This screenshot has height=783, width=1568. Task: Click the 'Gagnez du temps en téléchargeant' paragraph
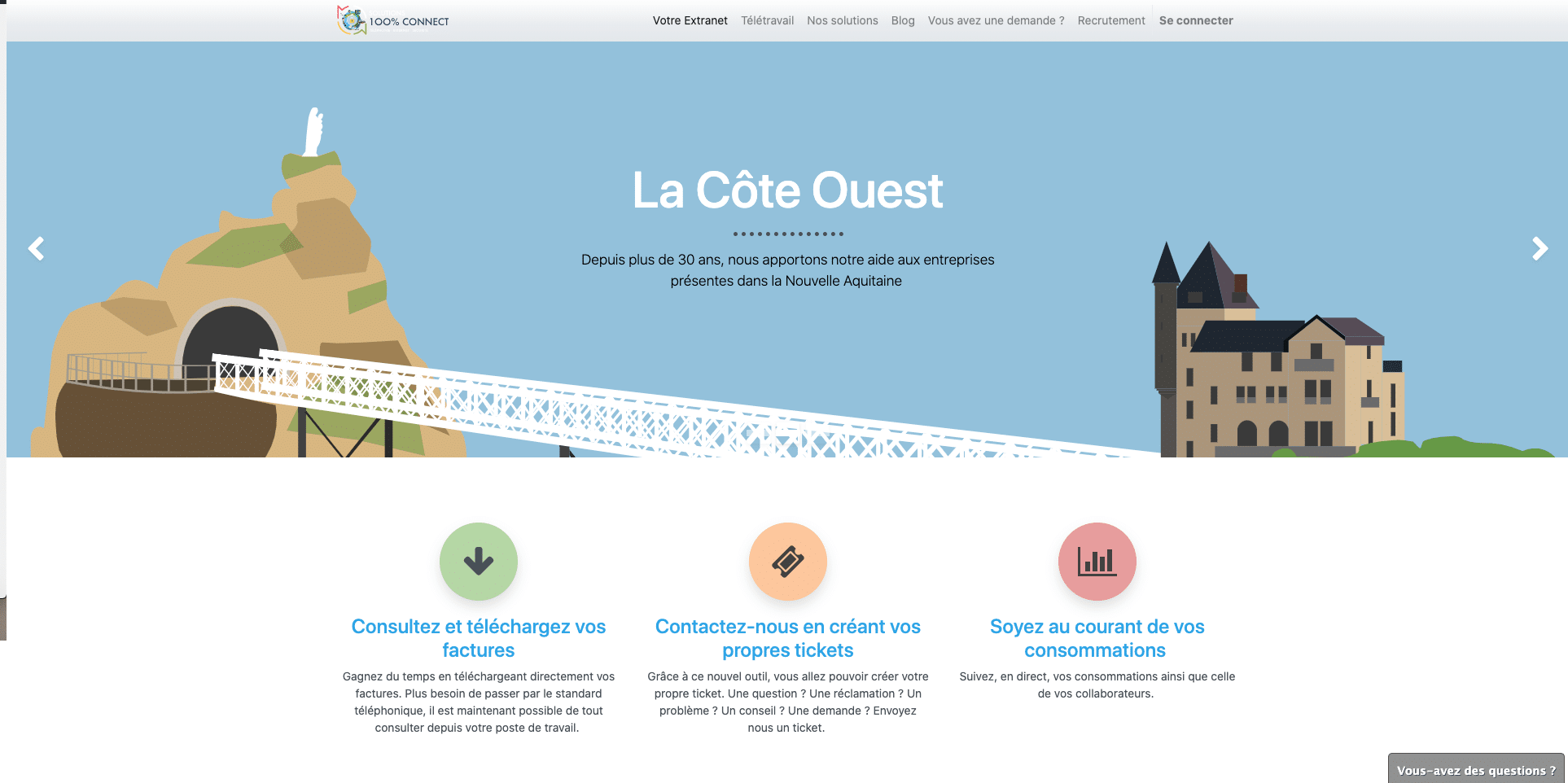479,702
